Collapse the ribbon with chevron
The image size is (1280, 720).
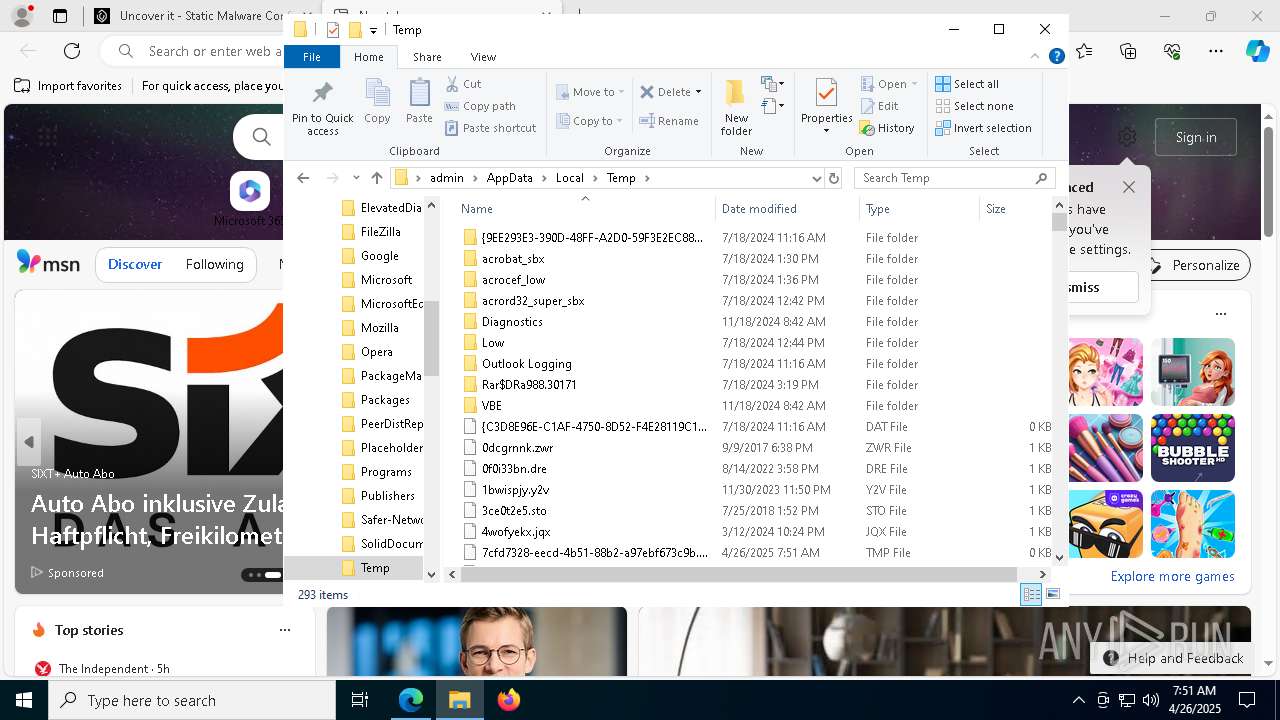(x=1036, y=57)
